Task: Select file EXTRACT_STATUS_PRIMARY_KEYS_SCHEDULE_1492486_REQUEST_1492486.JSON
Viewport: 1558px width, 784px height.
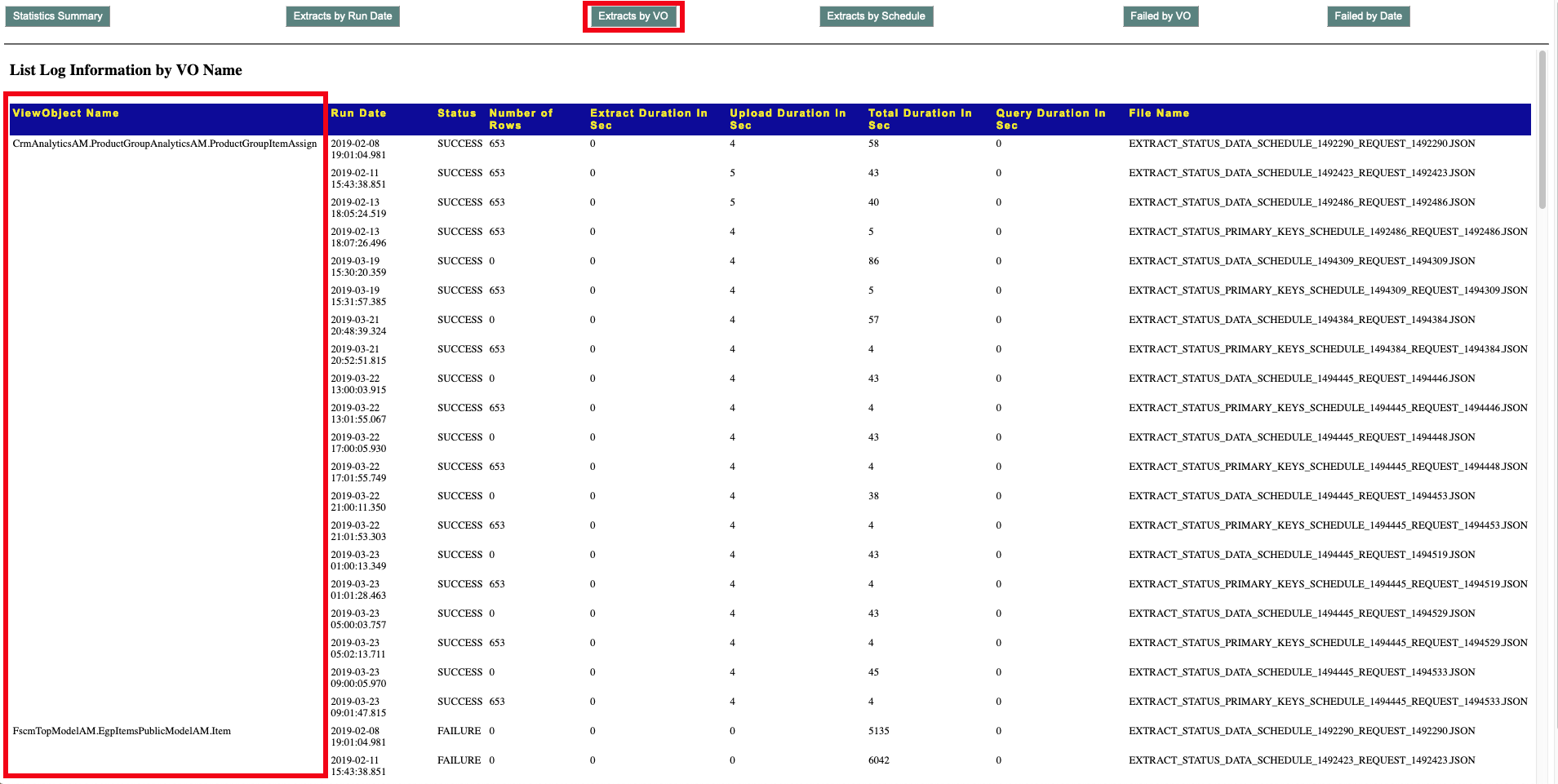Action: tap(1328, 232)
